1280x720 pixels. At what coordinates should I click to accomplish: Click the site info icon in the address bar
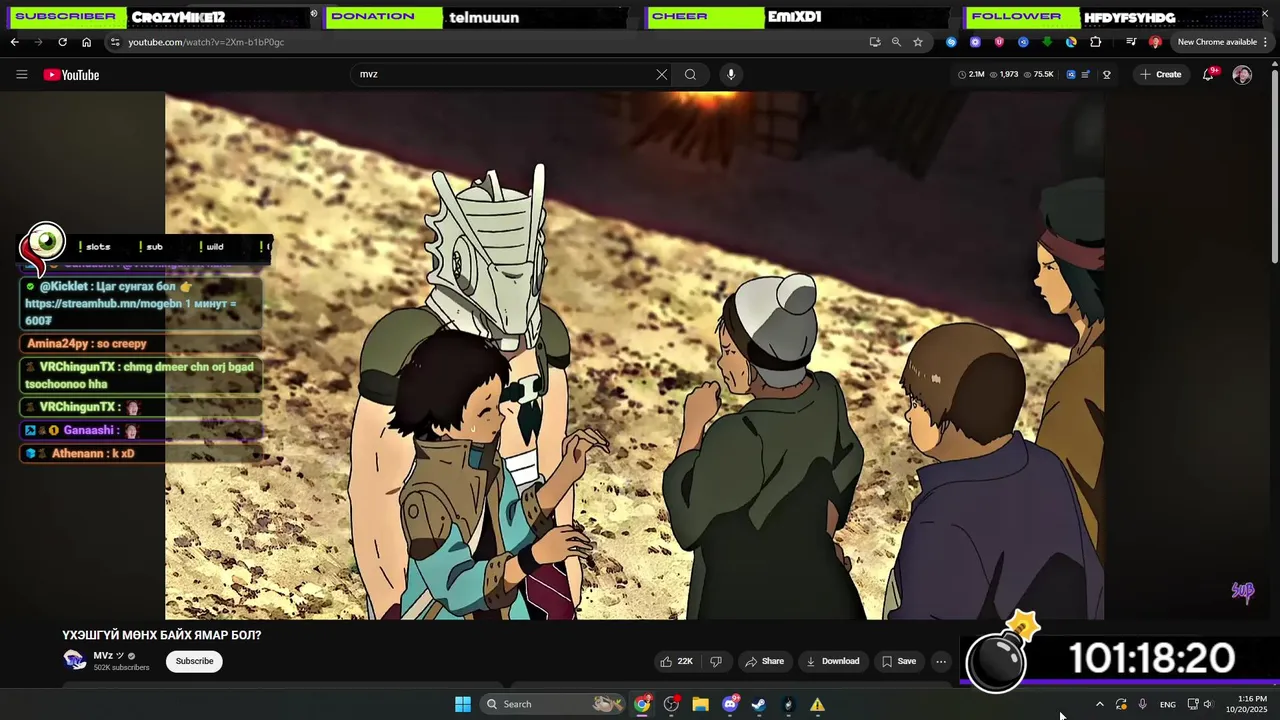coord(115,42)
